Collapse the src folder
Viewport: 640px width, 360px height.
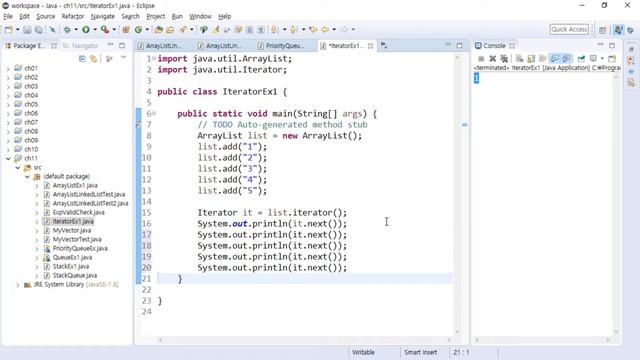pyautogui.click(x=18, y=167)
